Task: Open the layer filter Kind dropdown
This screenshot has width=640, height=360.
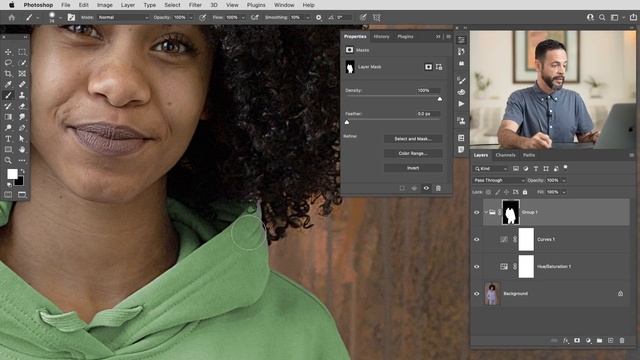Action: [491, 169]
